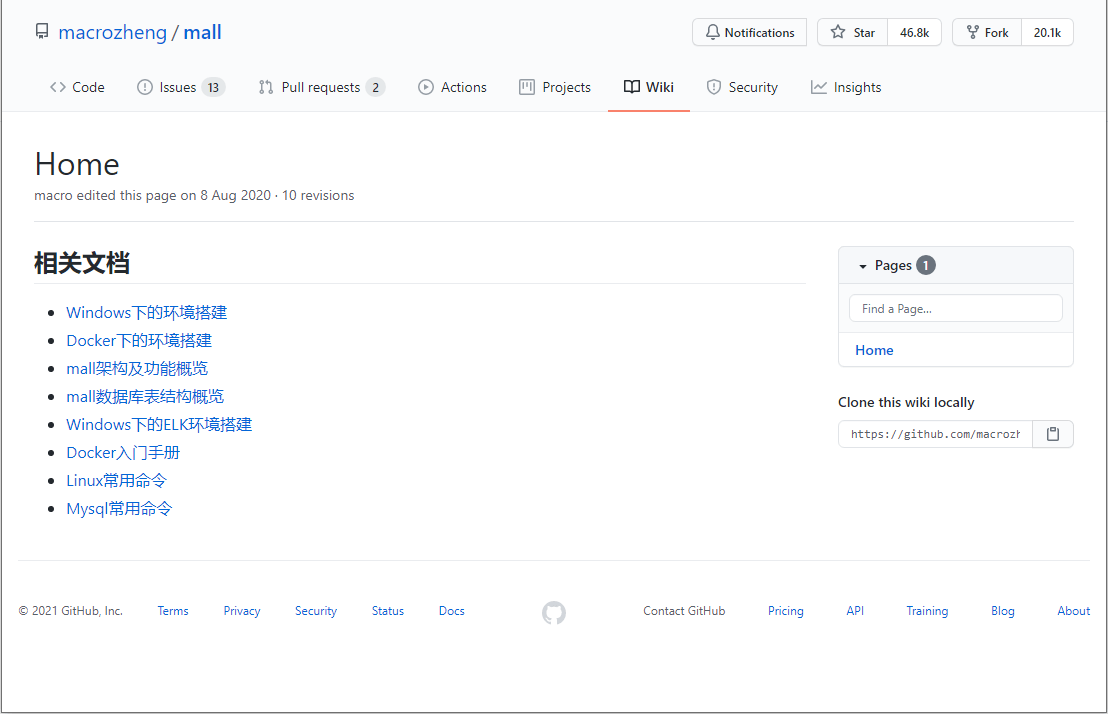Fork the mall repository
Viewport: 1108px width, 714px height.
[x=987, y=33]
